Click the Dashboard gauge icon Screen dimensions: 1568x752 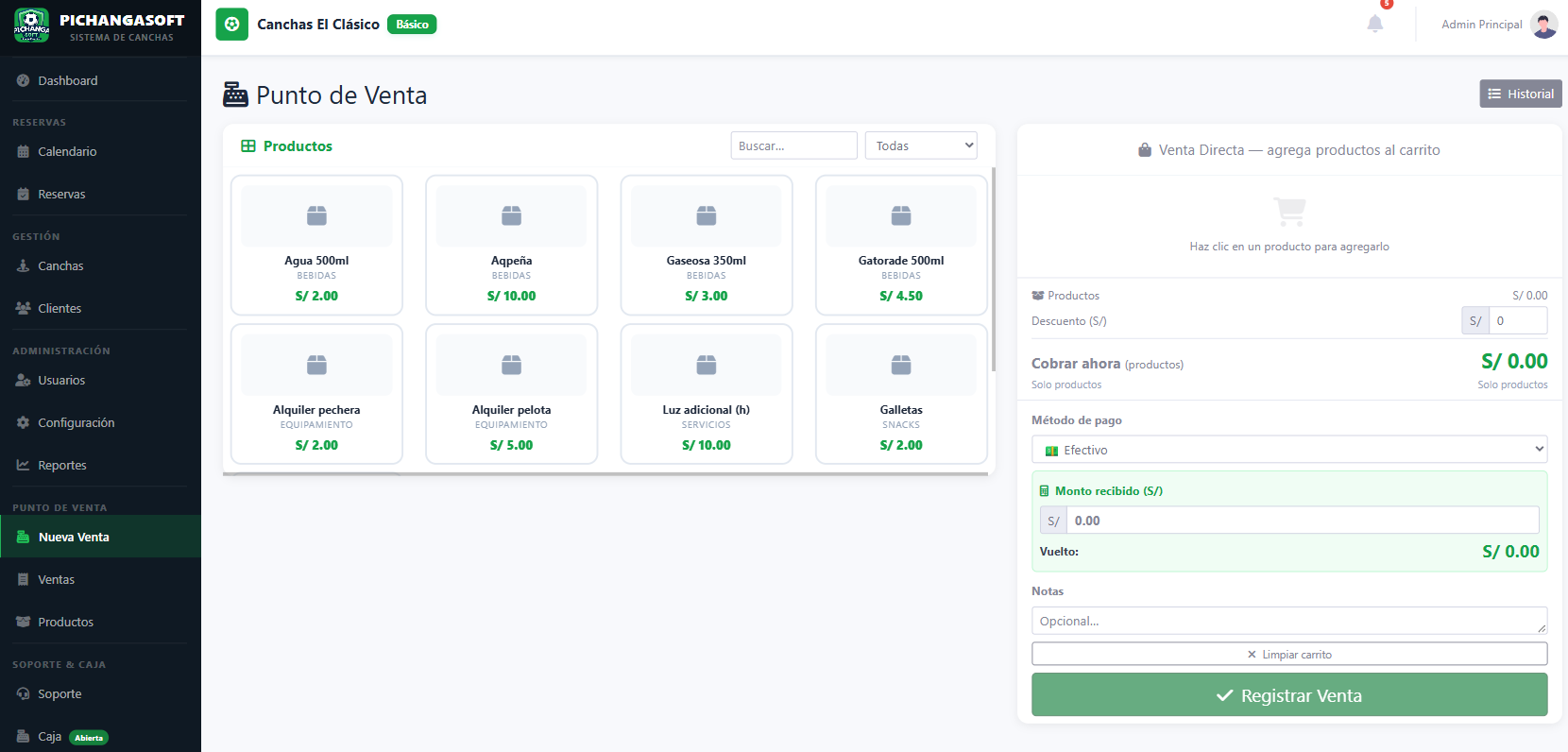(23, 80)
